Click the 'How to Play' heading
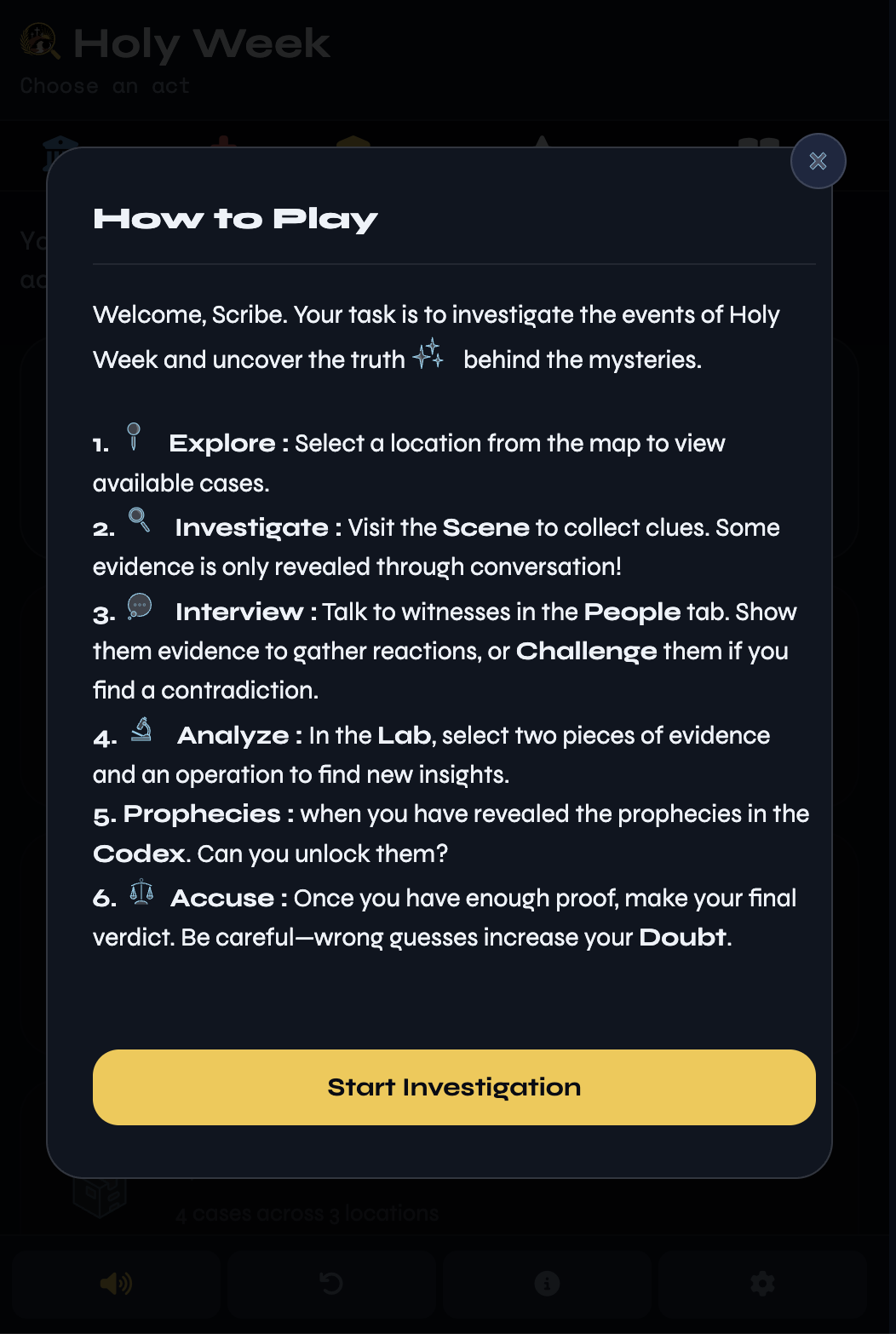The width and height of the screenshot is (896, 1334). click(235, 219)
